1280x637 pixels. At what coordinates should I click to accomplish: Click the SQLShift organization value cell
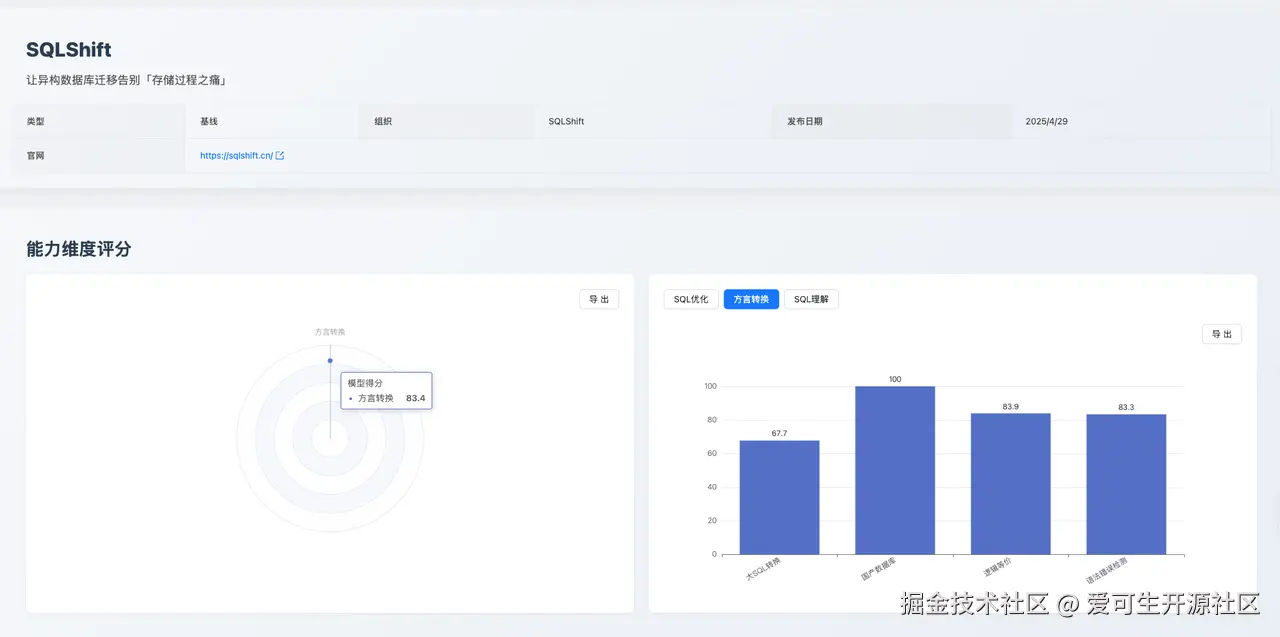(653, 121)
